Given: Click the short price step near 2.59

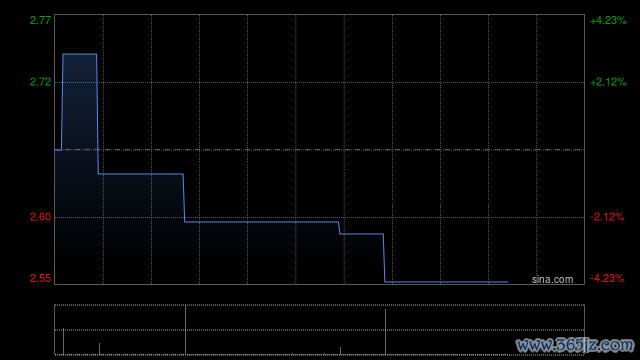Looking at the screenshot, I should tap(362, 234).
